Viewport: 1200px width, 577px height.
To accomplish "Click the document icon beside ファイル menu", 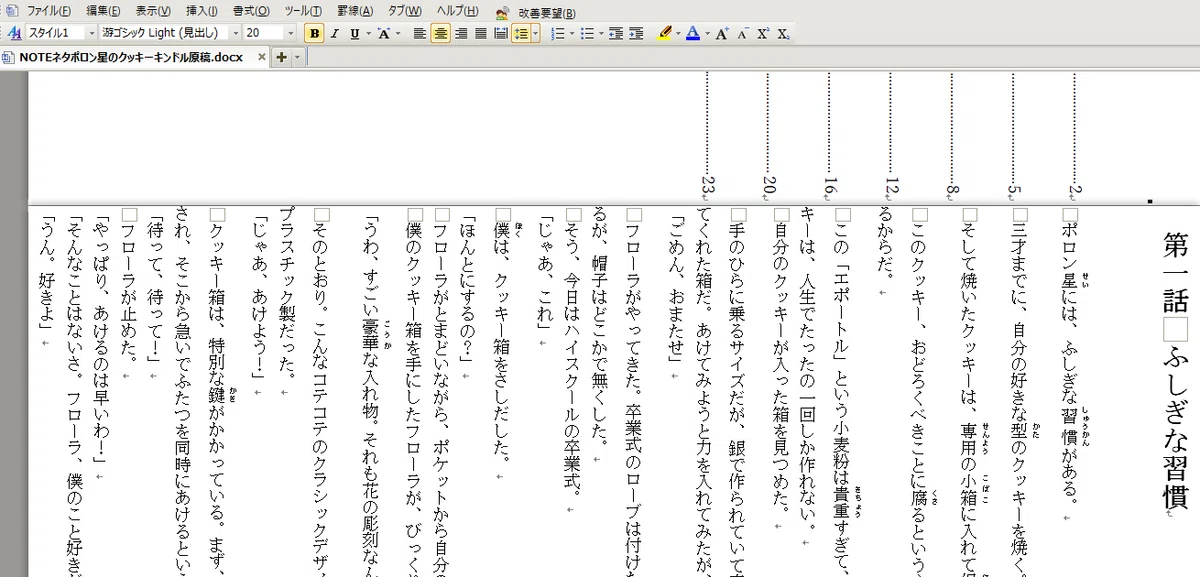I will point(11,12).
